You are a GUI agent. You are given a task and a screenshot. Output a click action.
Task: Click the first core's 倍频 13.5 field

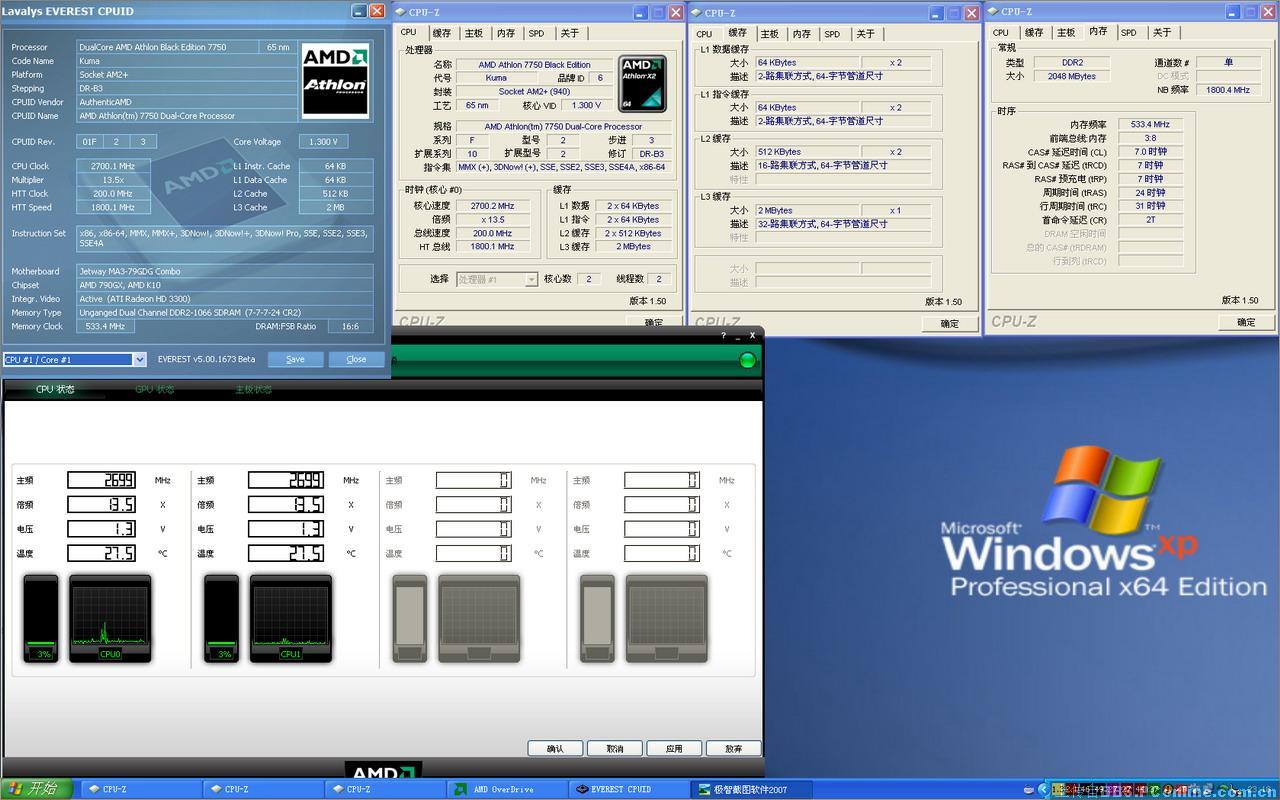click(102, 505)
